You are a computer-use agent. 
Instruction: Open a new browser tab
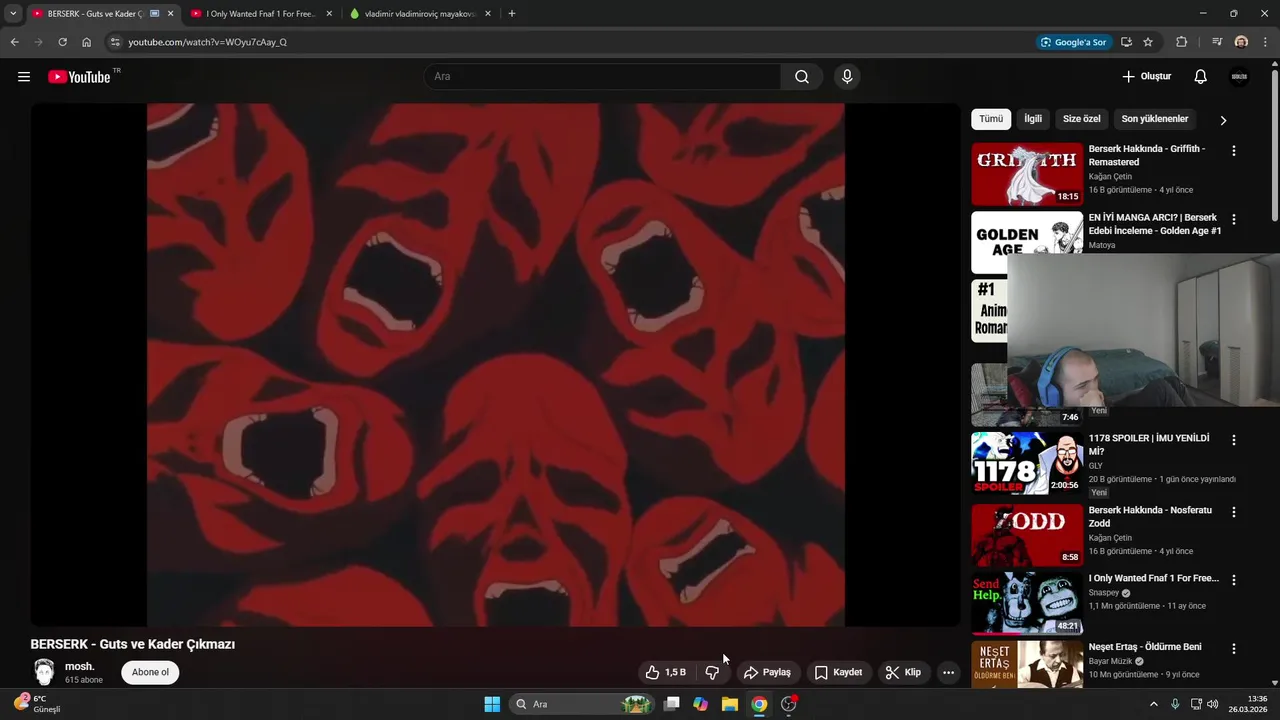[x=512, y=14]
